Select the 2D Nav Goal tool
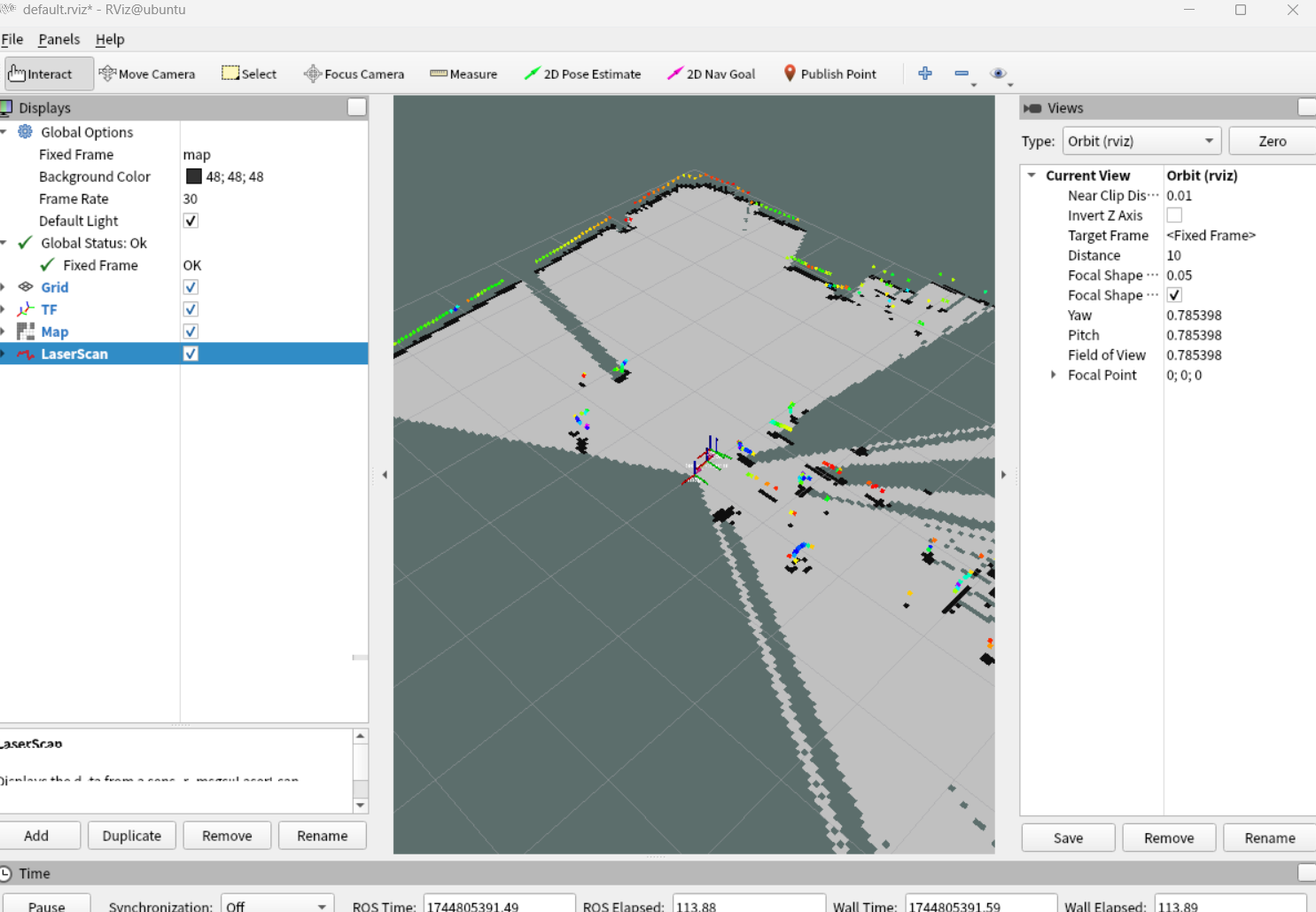Image resolution: width=1316 pixels, height=912 pixels. [x=711, y=74]
